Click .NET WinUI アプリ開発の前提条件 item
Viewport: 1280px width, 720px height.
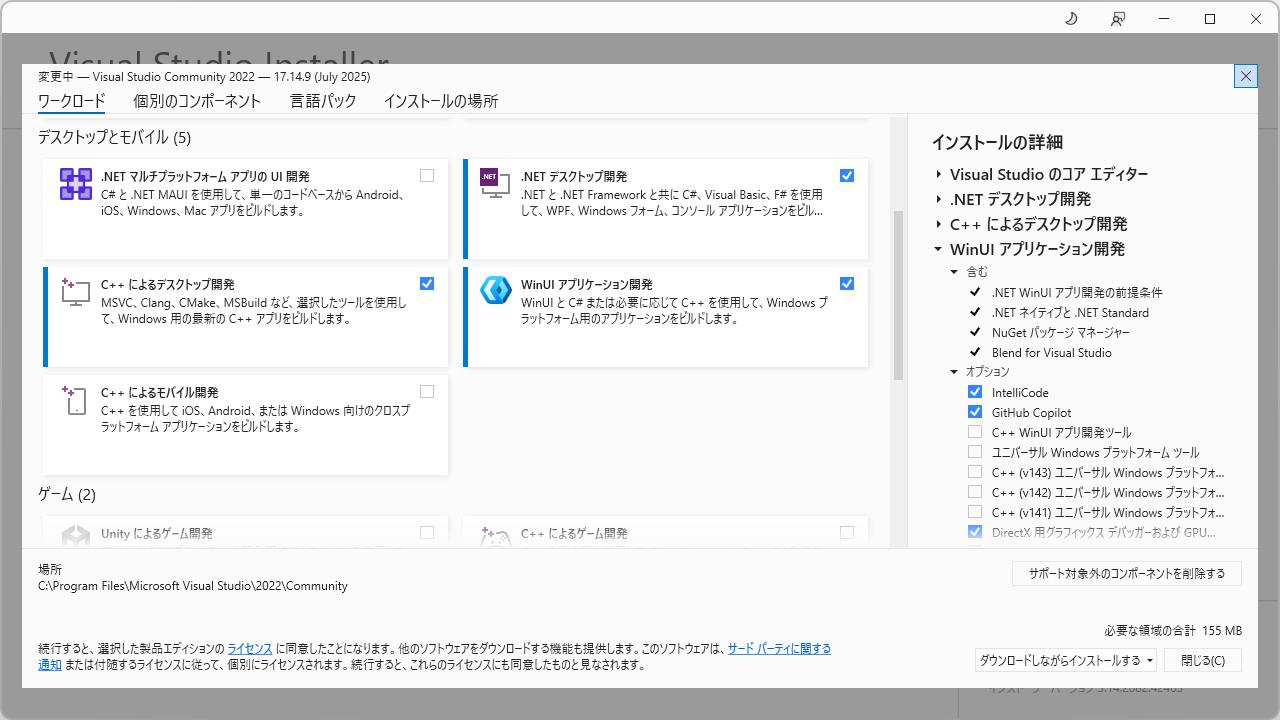(x=1077, y=293)
